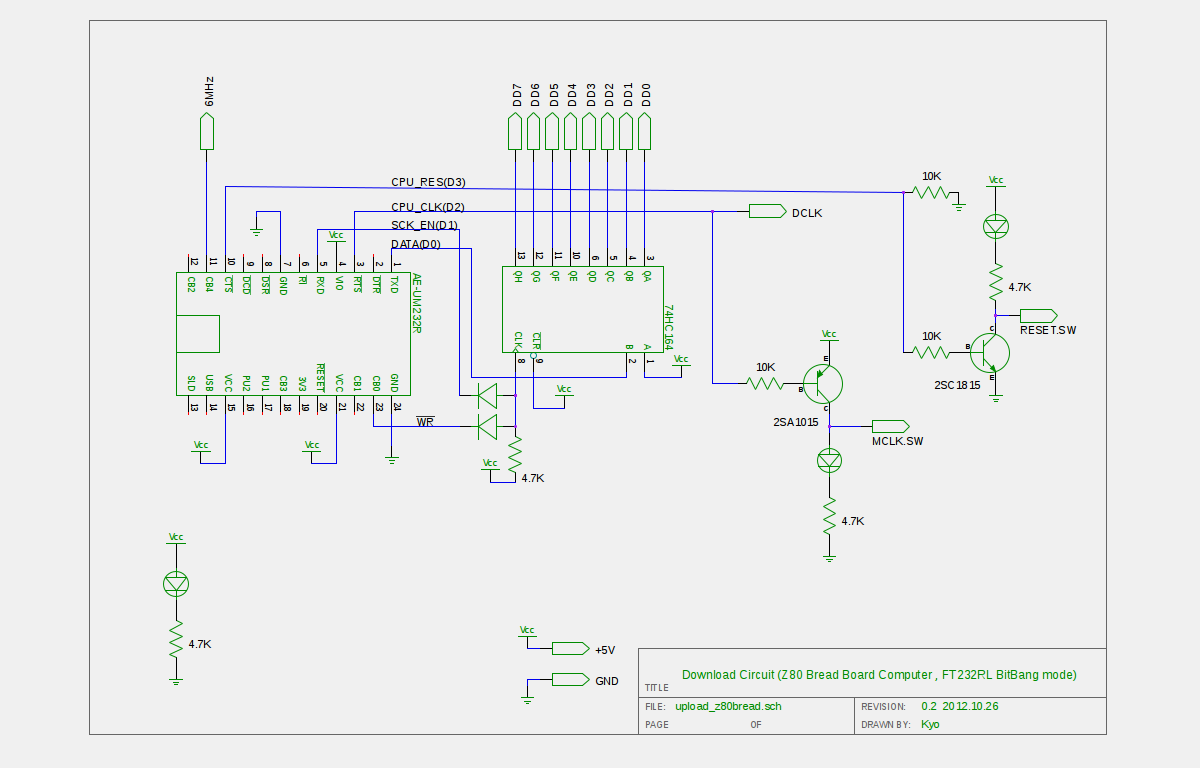Click the RESET.SW output connector
The image size is (1200, 768).
tap(1038, 316)
